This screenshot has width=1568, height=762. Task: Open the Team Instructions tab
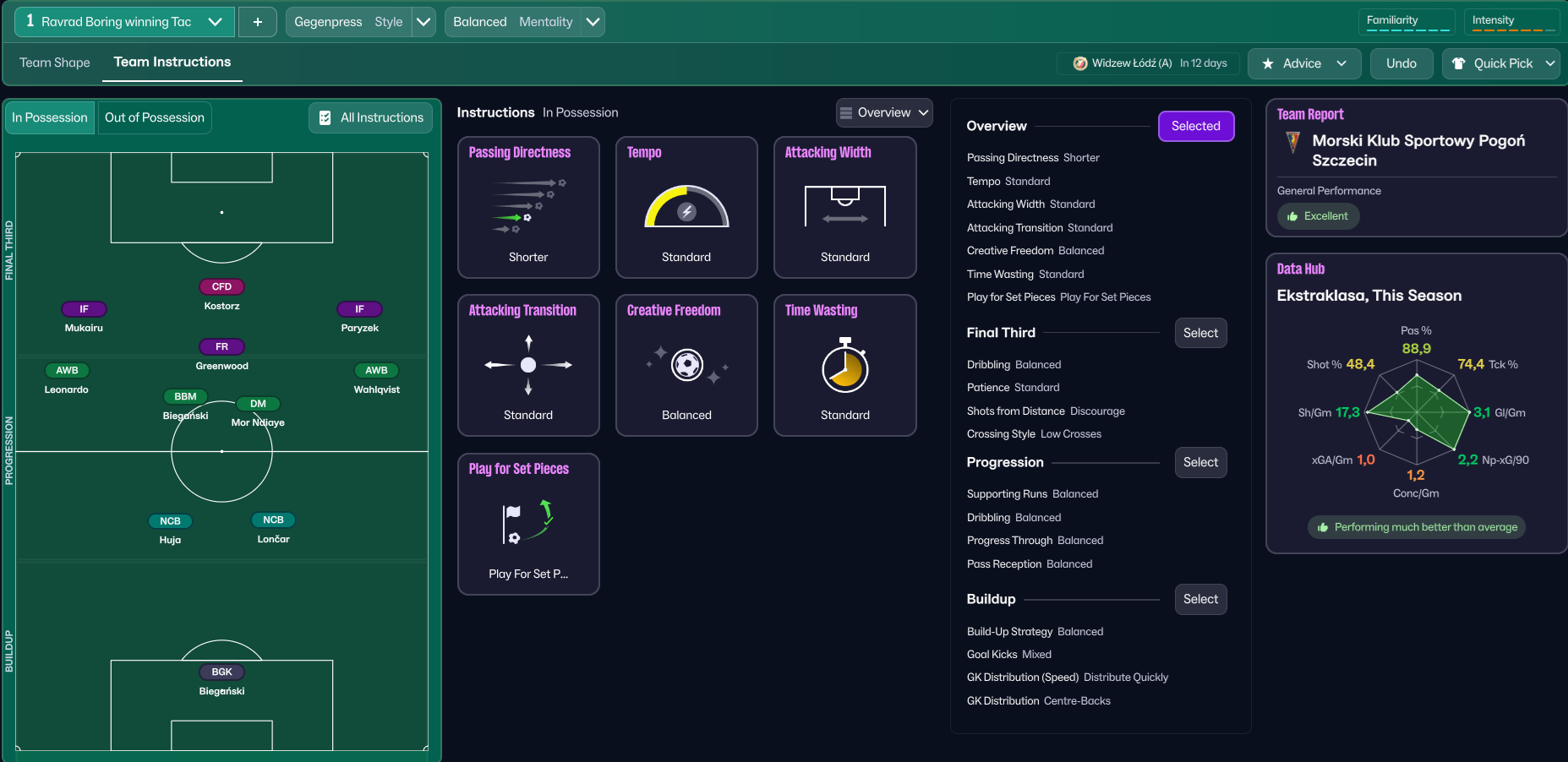[x=172, y=63]
